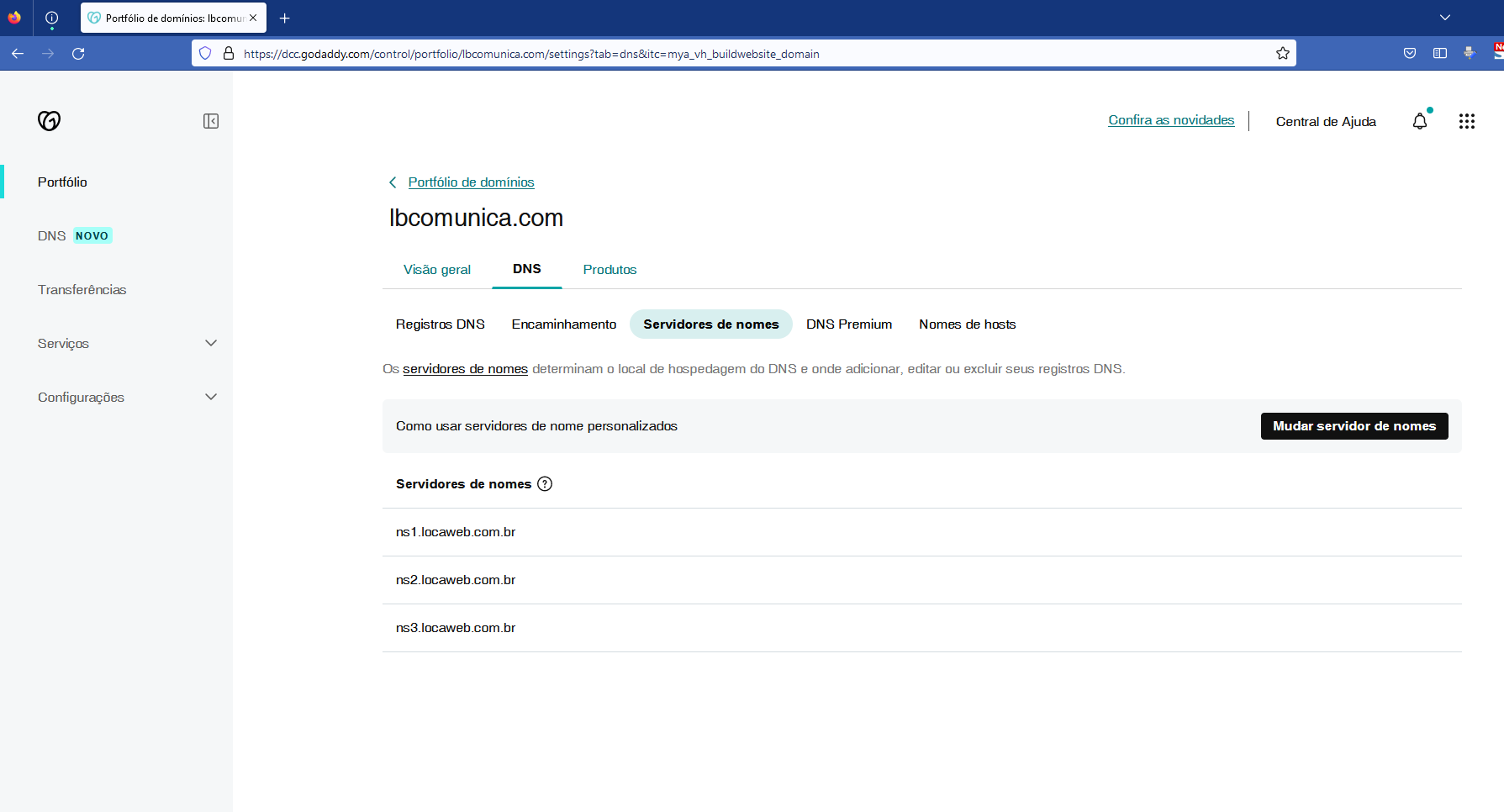Select the DNS tab
The width and height of the screenshot is (1504, 812).
(x=527, y=269)
